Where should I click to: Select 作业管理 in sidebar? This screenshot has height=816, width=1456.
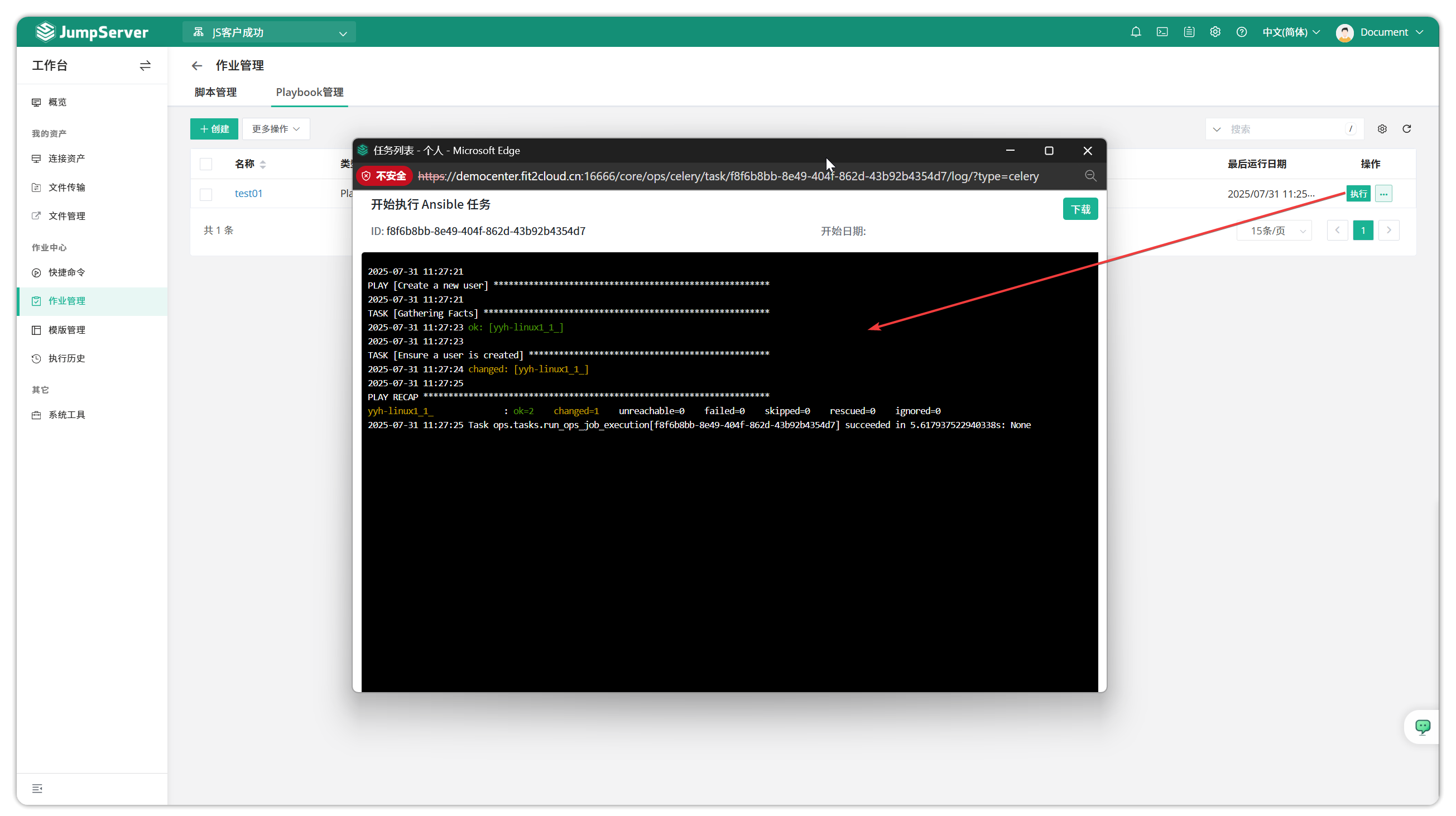(x=92, y=301)
